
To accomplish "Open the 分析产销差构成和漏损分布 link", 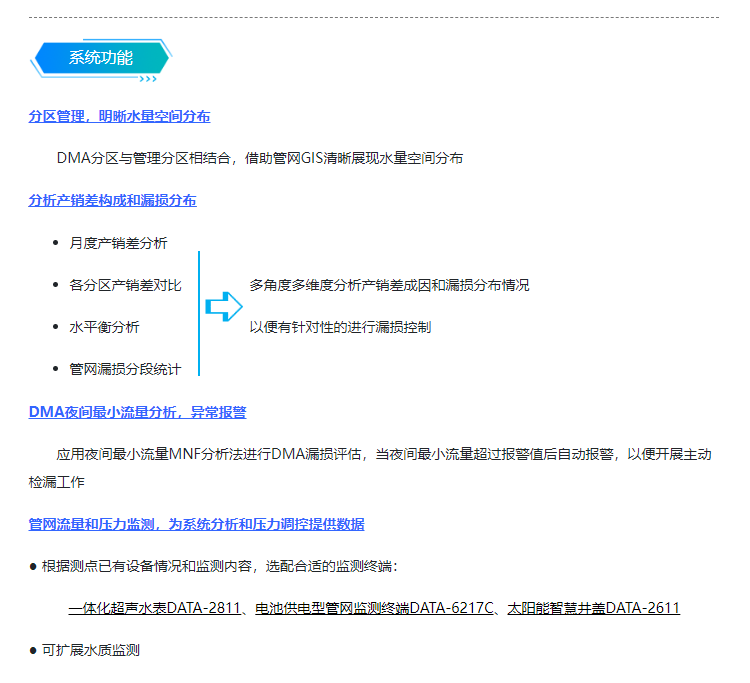I will (x=112, y=200).
